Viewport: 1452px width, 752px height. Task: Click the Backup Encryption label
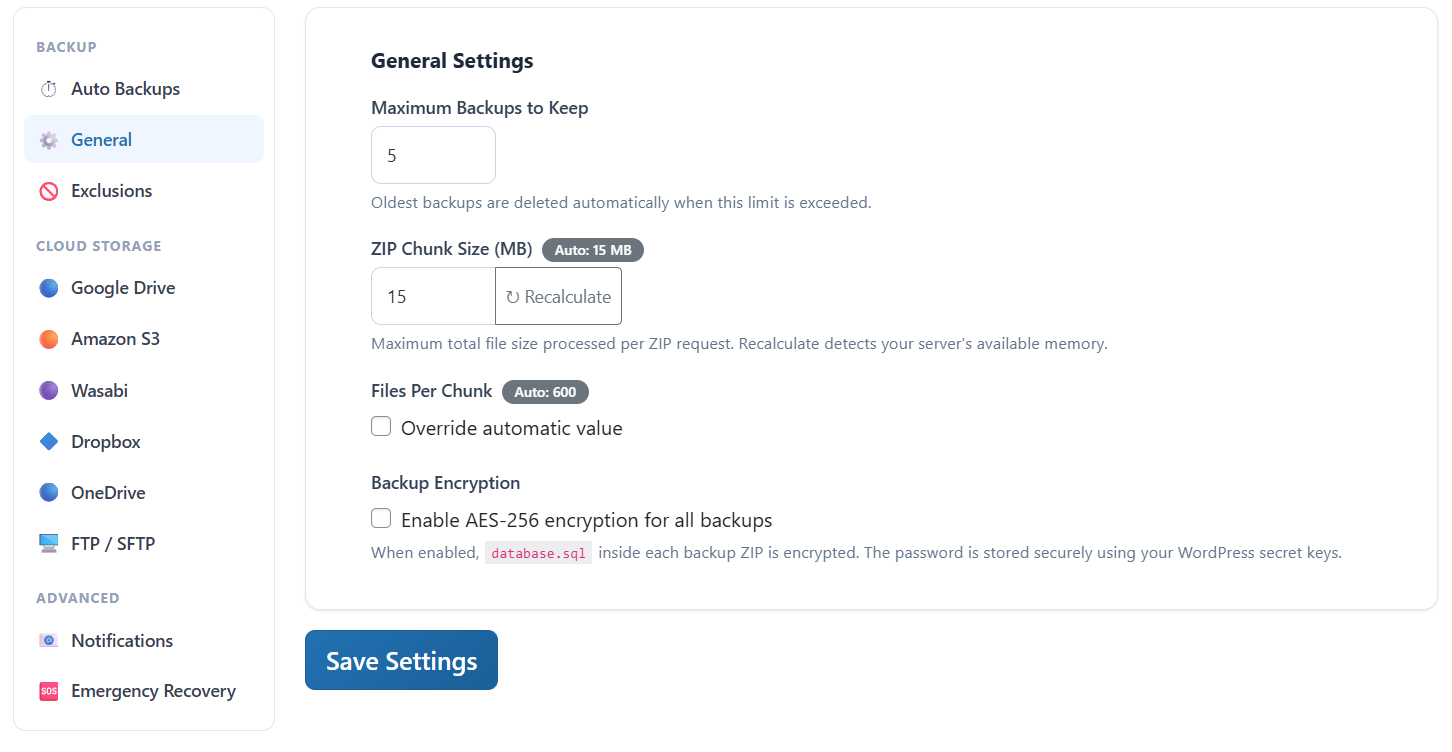446,483
